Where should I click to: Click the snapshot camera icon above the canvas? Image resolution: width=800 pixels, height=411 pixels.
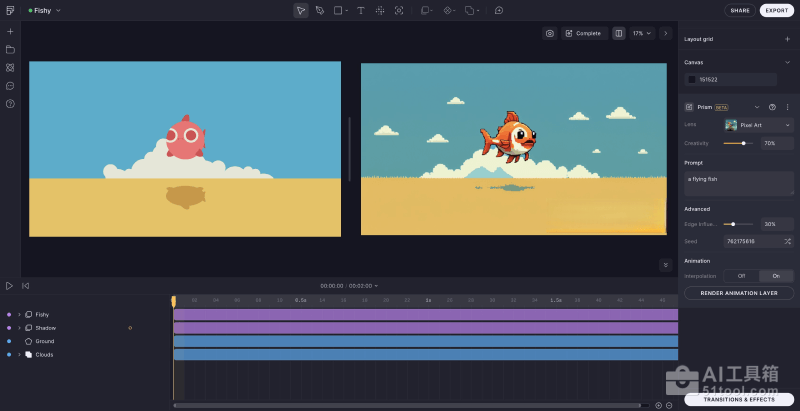[549, 33]
